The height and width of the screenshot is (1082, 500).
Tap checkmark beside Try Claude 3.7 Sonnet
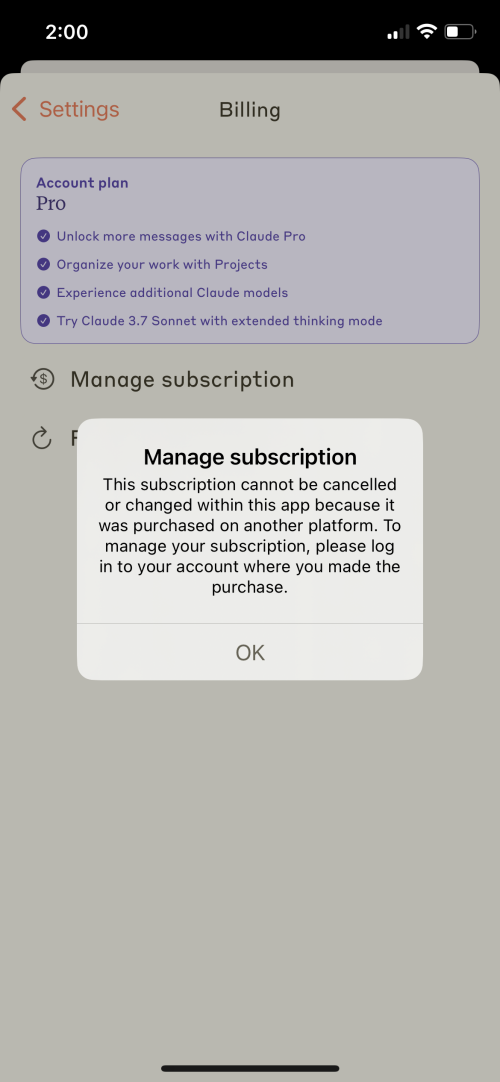43,321
